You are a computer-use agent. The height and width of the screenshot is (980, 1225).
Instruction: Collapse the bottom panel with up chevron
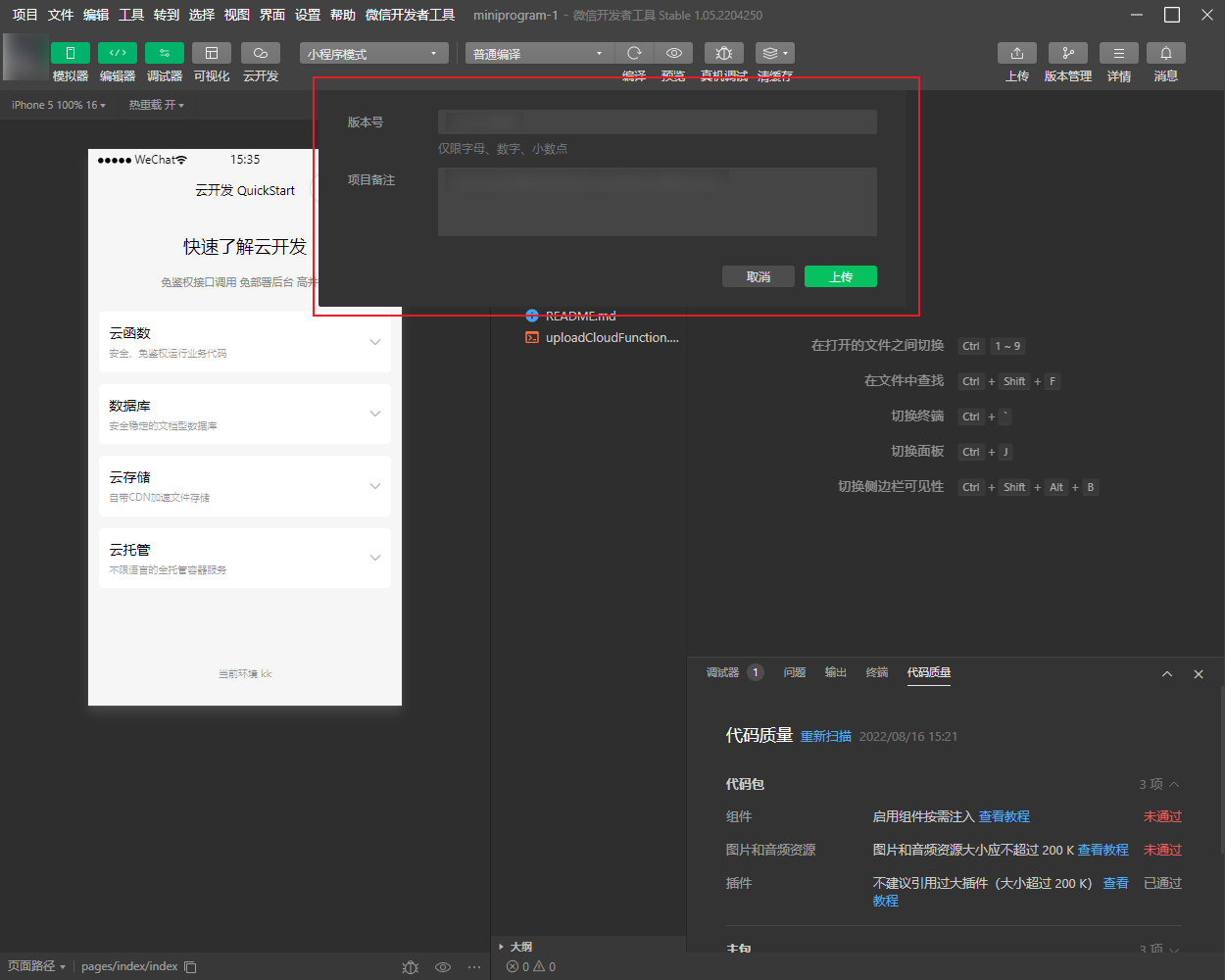[1167, 674]
